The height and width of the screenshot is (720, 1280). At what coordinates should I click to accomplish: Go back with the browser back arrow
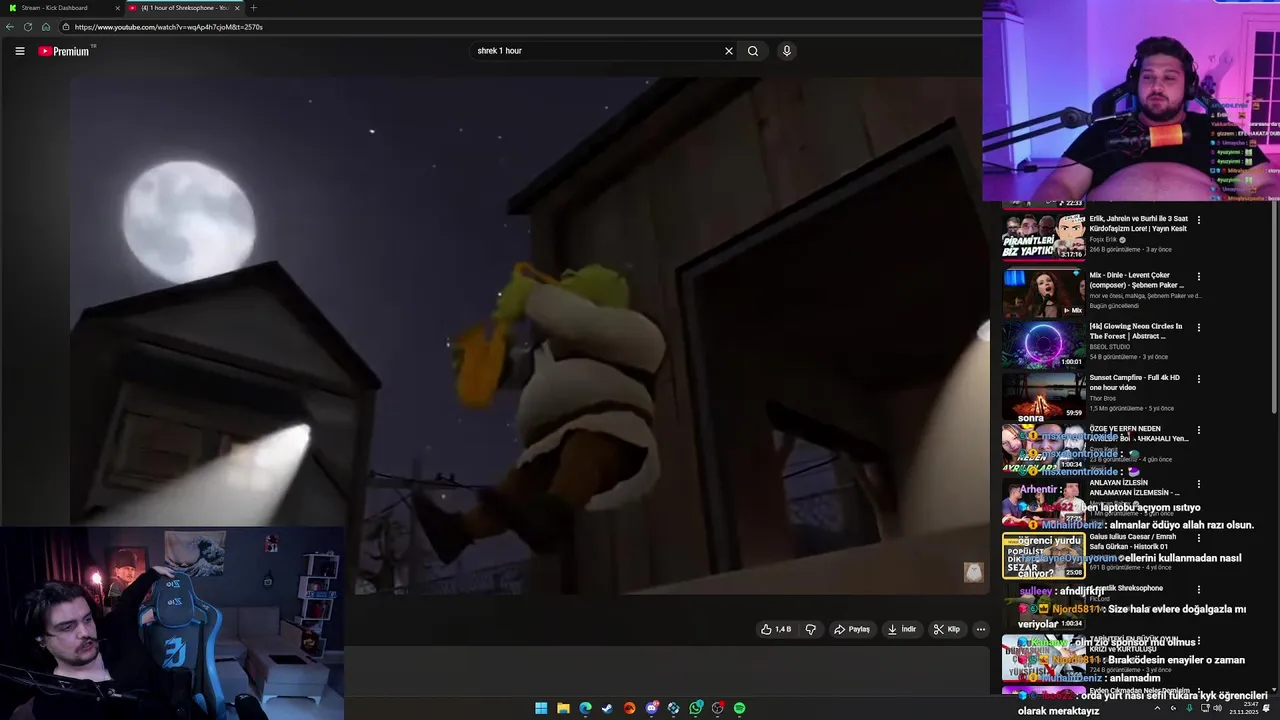click(10, 27)
